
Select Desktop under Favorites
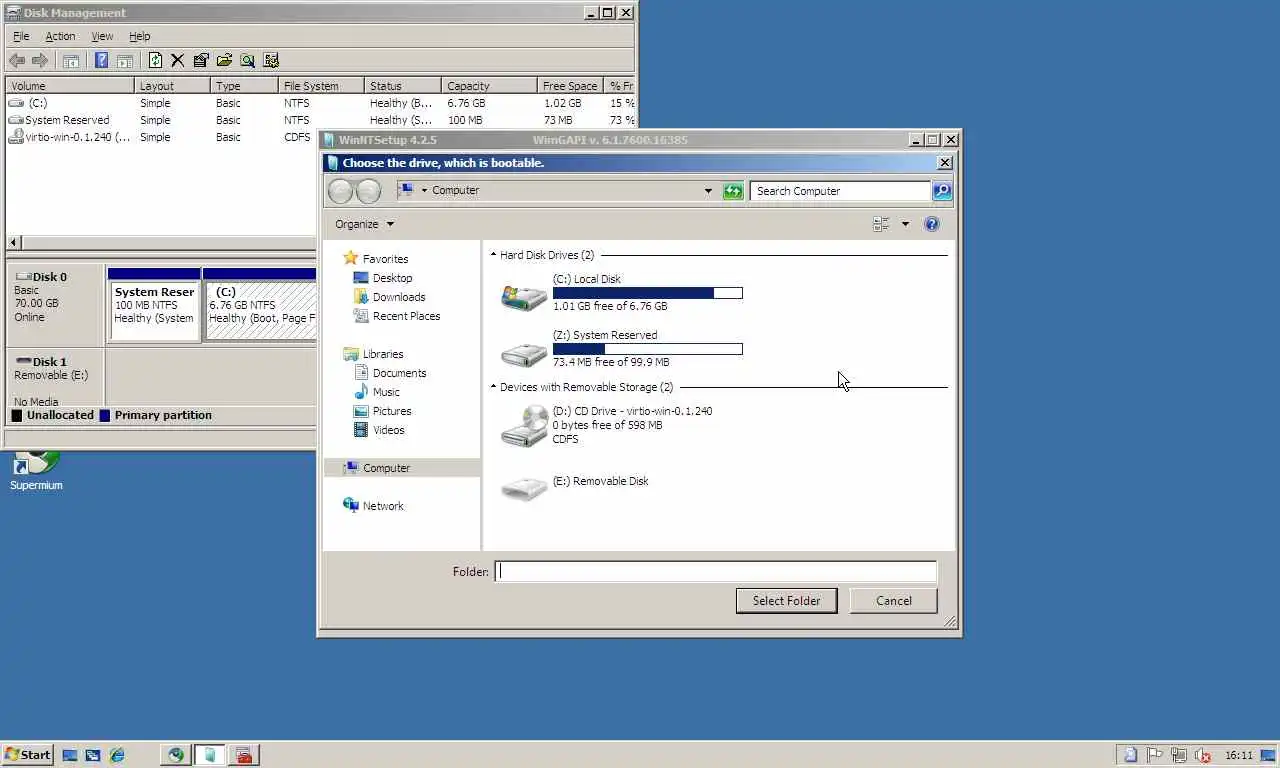pyautogui.click(x=382, y=278)
